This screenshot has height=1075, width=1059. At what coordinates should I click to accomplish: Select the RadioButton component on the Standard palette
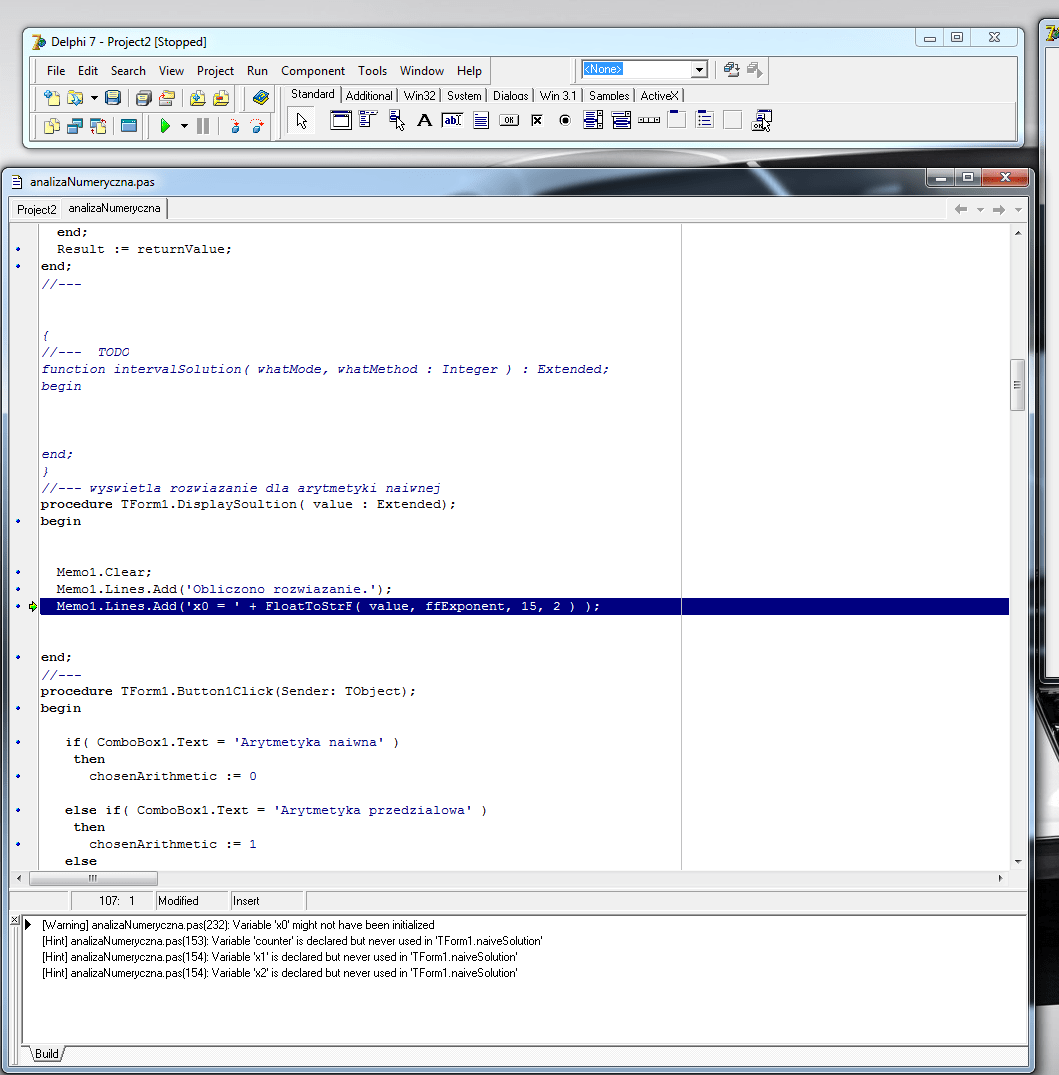click(564, 119)
